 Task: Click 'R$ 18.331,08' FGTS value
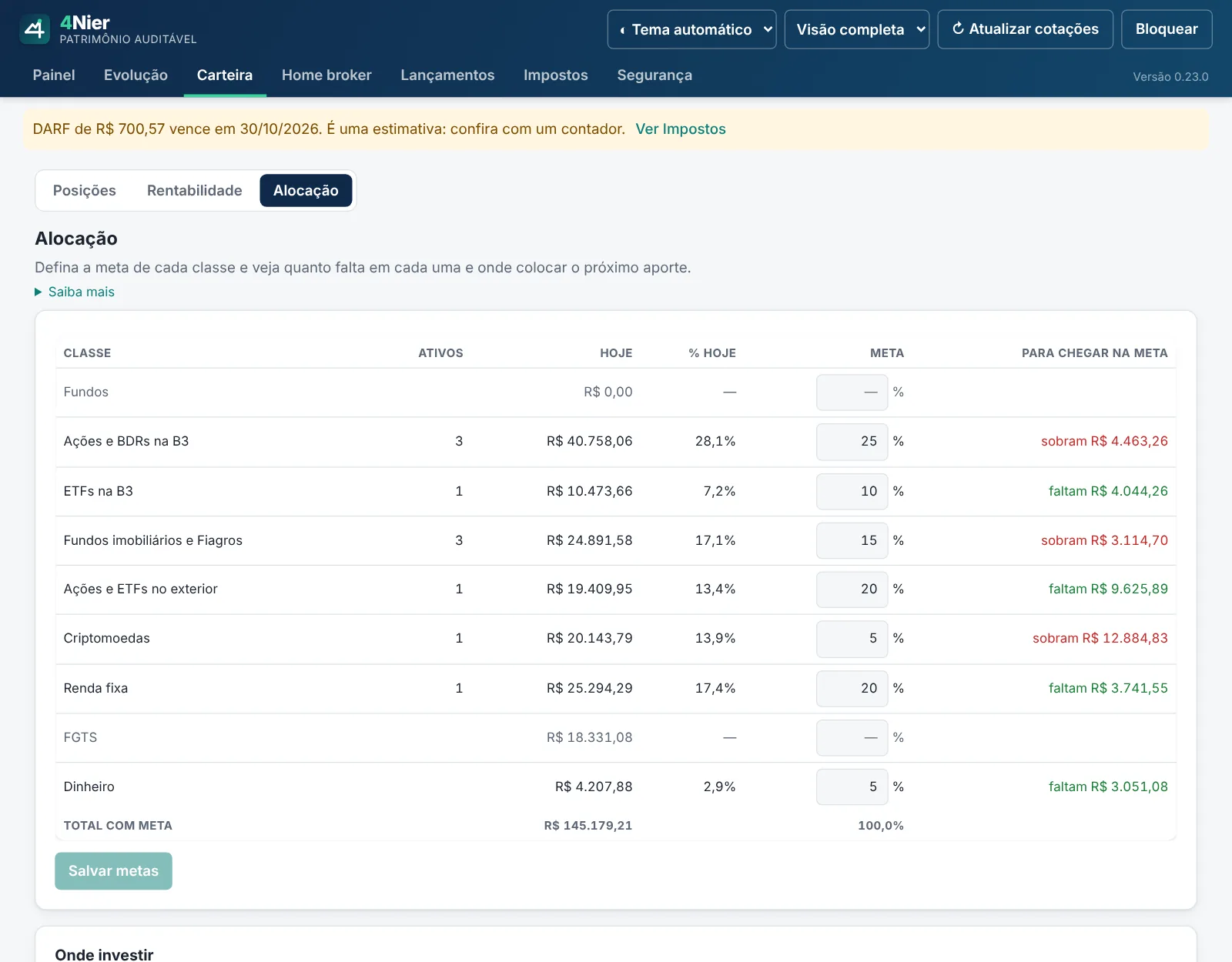click(x=590, y=738)
